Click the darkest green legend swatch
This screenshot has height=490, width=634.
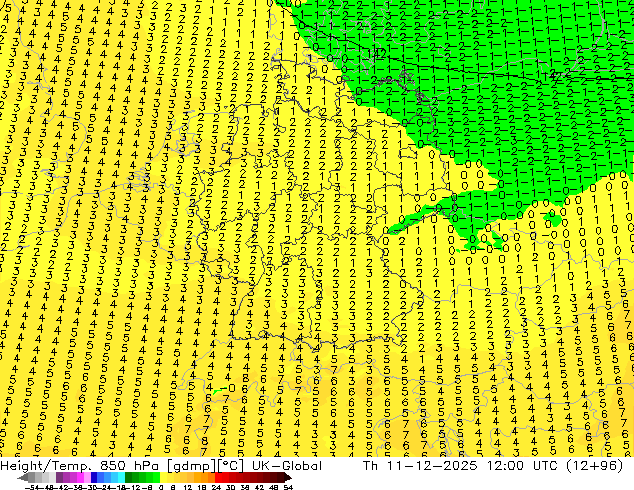click(x=129, y=478)
